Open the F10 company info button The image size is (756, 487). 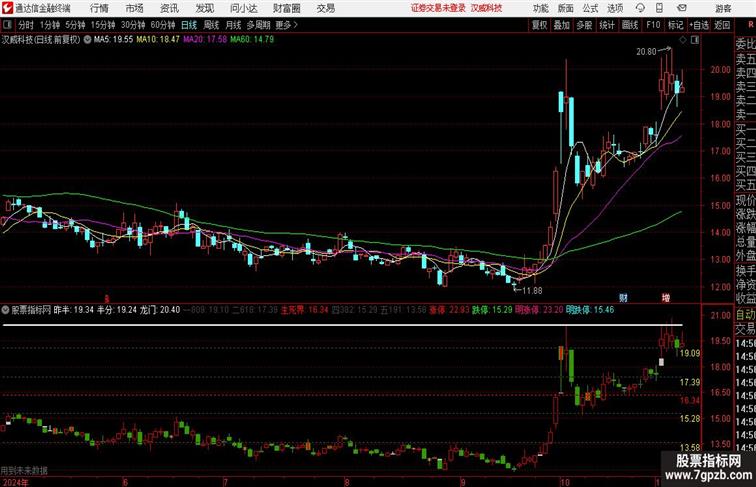pos(653,25)
